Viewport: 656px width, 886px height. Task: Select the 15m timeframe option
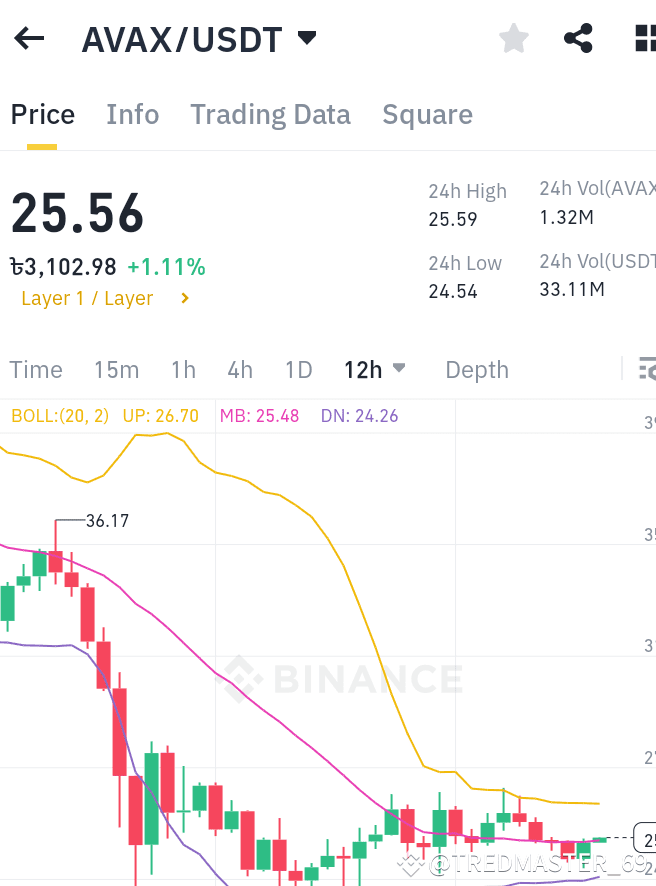[116, 369]
